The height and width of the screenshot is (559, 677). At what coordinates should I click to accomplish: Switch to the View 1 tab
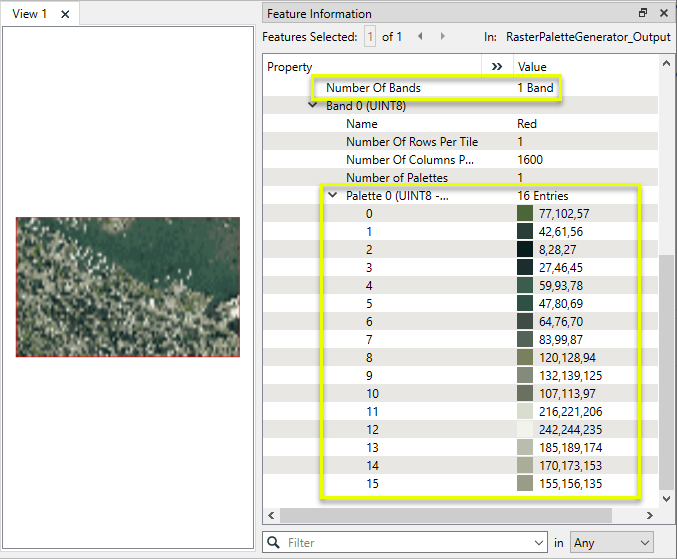click(30, 14)
